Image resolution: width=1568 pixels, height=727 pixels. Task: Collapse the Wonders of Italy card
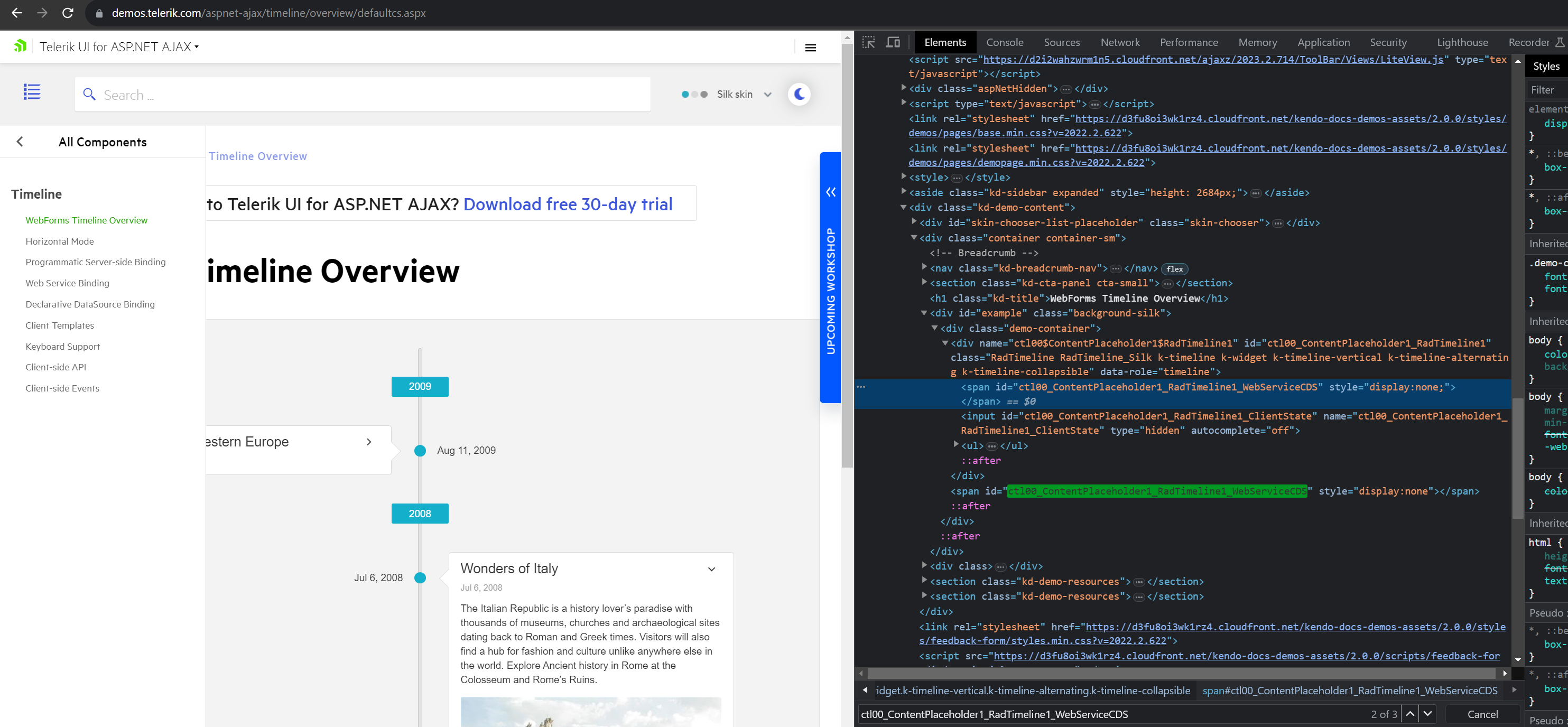coord(711,569)
